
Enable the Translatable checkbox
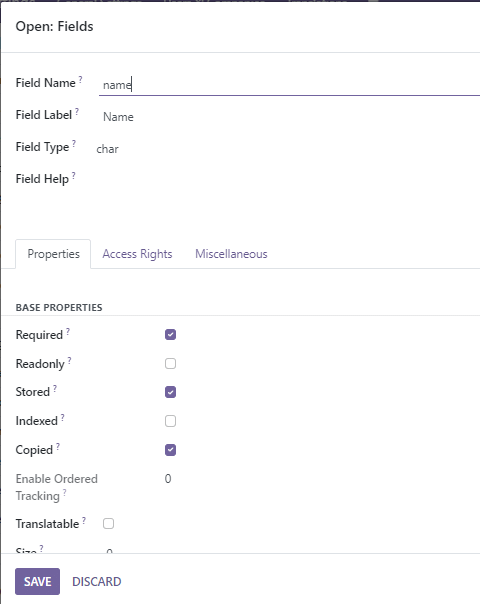(x=108, y=523)
